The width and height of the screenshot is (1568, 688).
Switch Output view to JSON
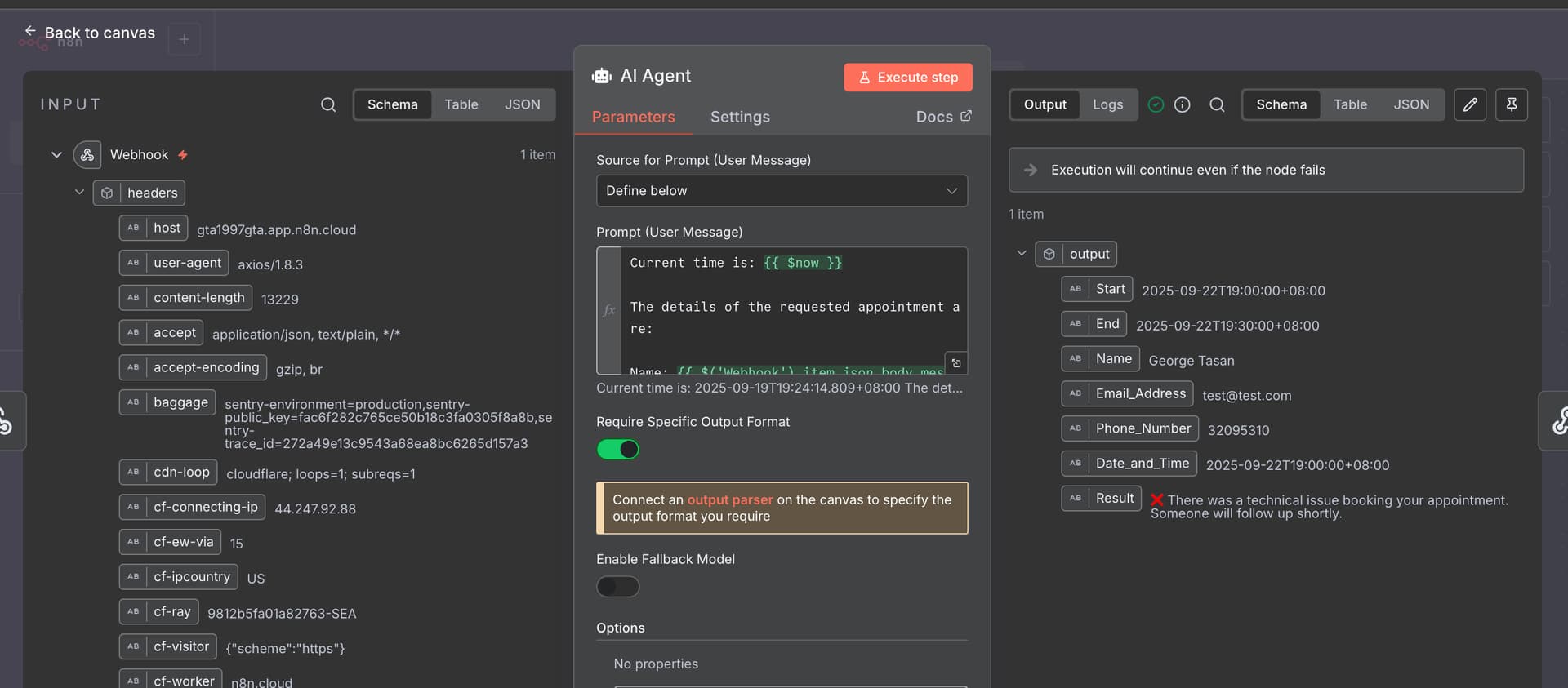[1411, 104]
